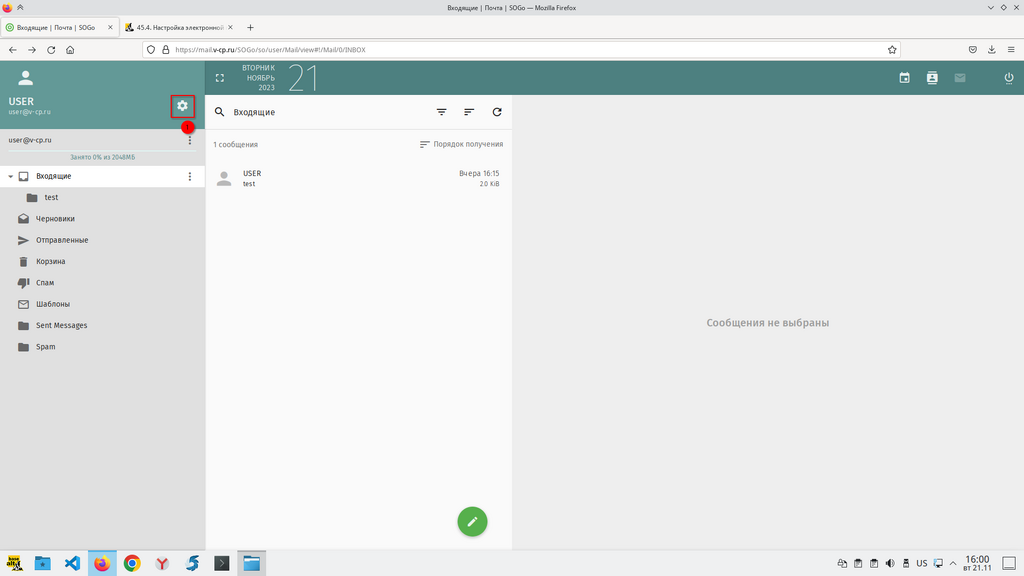The height and width of the screenshot is (576, 1024).
Task: Toggle the fullscreen expand icon
Action: (220, 78)
